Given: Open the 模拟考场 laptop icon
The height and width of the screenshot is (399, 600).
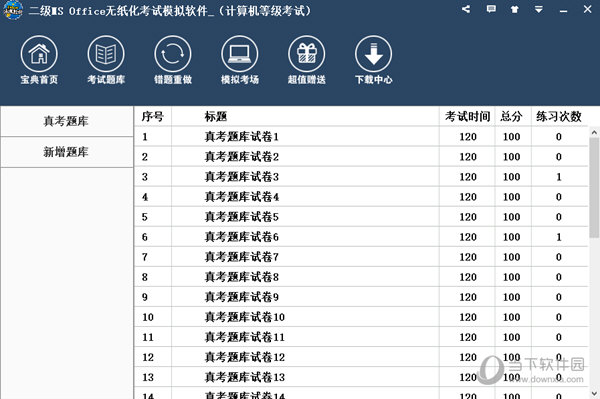Looking at the screenshot, I should [240, 54].
